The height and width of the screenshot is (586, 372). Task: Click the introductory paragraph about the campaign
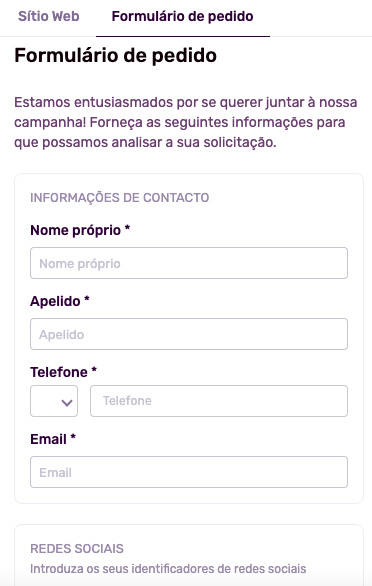[186, 122]
